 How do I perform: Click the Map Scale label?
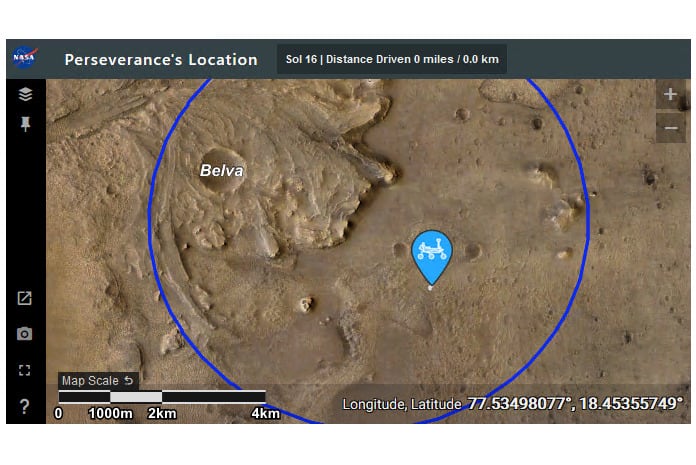point(90,381)
